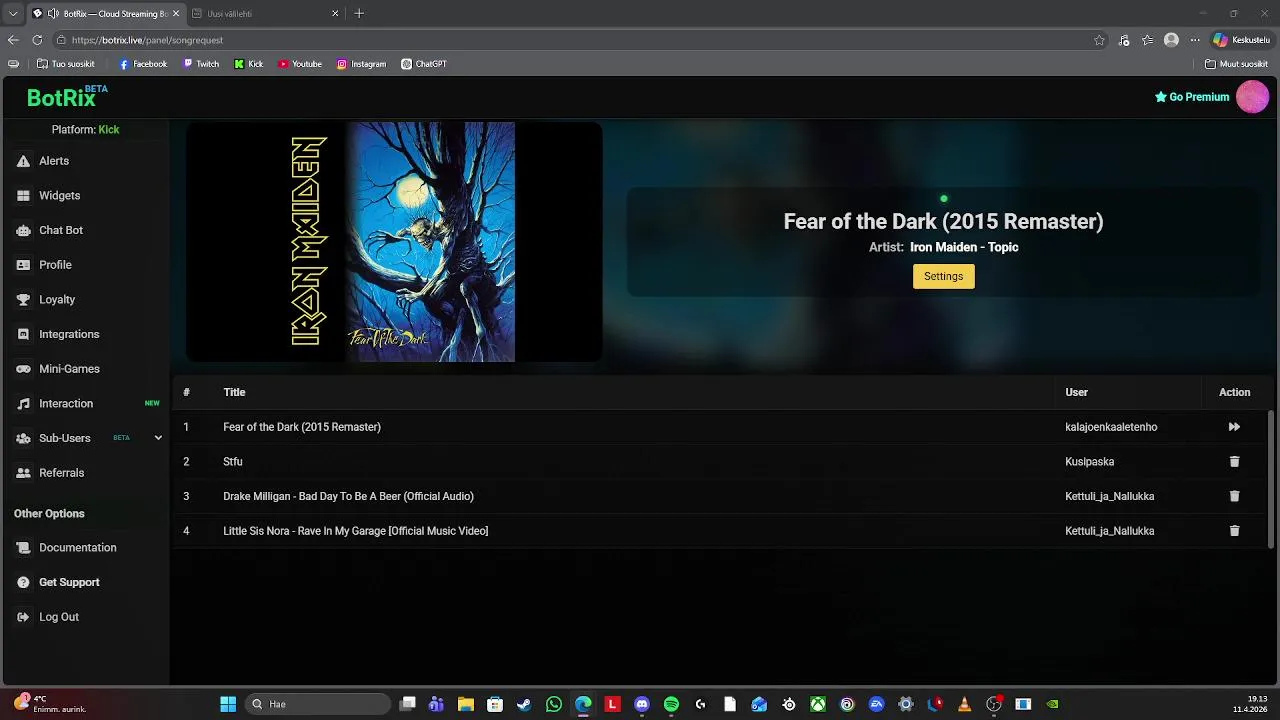Open the browser profile icon
Image resolution: width=1280 pixels, height=720 pixels.
point(1171,40)
